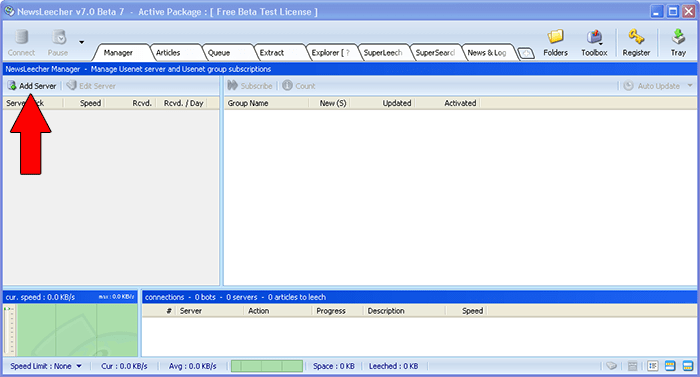Open the News & Log tab
The image size is (700, 377).
[x=487, y=53]
